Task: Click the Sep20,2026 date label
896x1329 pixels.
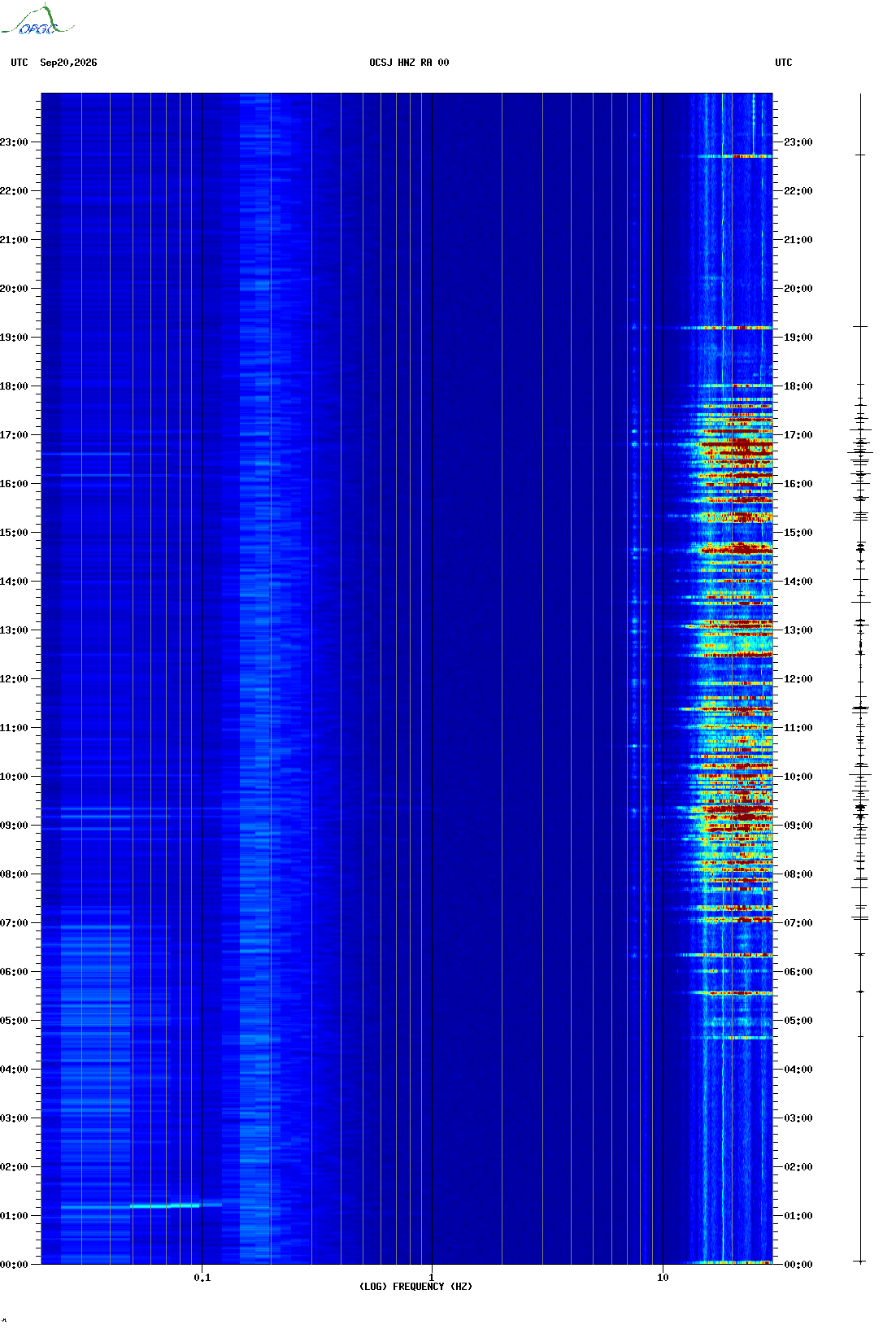Action: (x=68, y=63)
